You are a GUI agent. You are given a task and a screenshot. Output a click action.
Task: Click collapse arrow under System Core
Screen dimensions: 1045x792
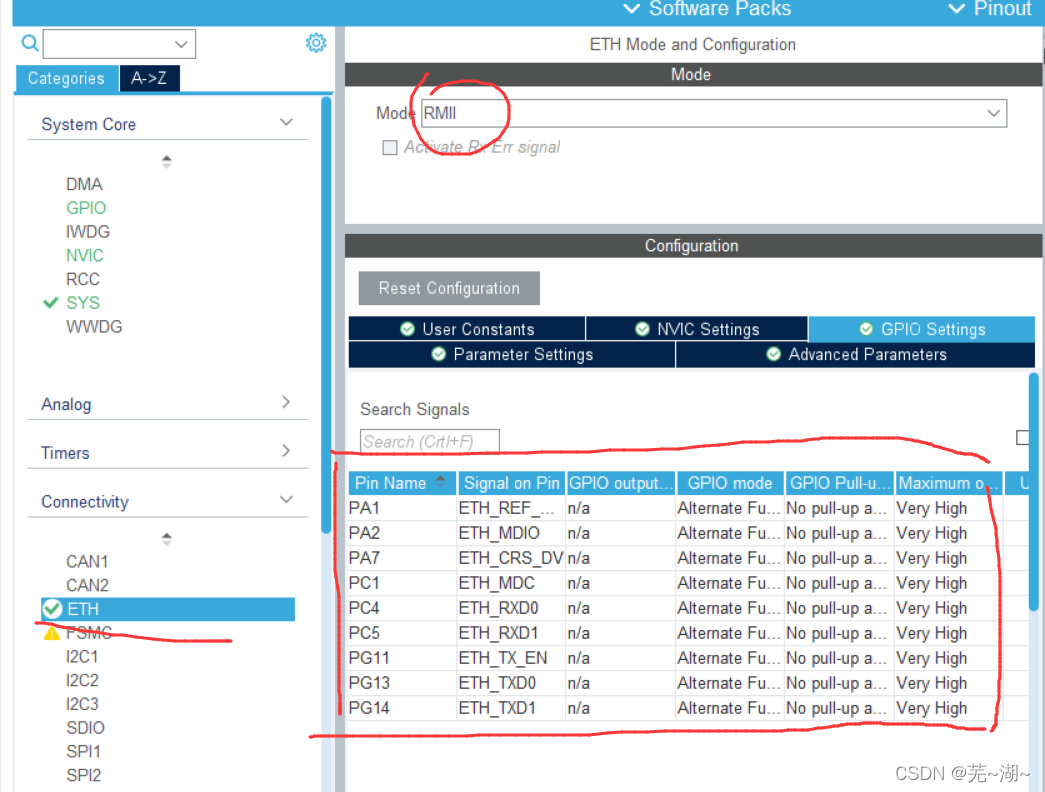(167, 161)
